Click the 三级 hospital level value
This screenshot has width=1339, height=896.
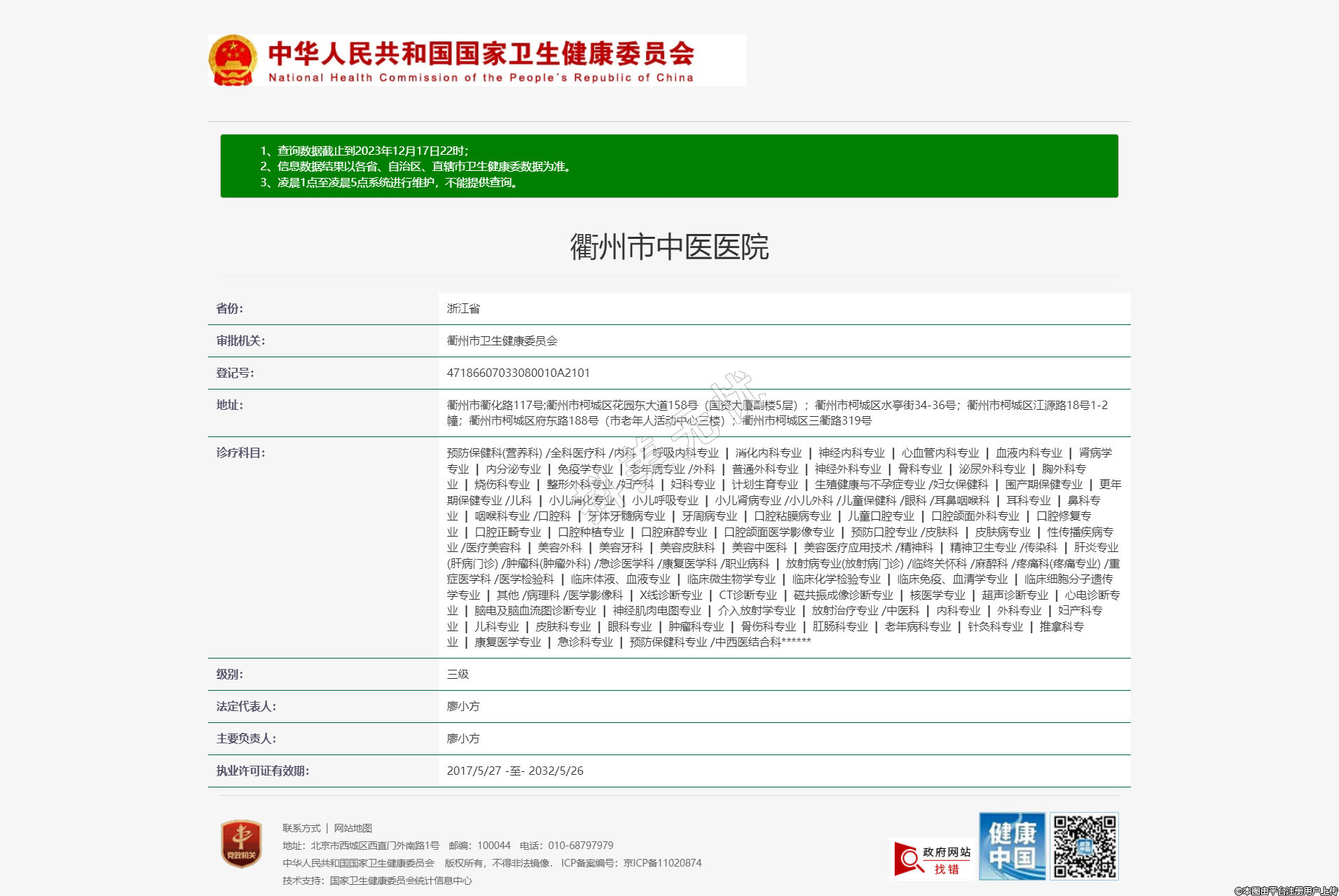point(458,674)
